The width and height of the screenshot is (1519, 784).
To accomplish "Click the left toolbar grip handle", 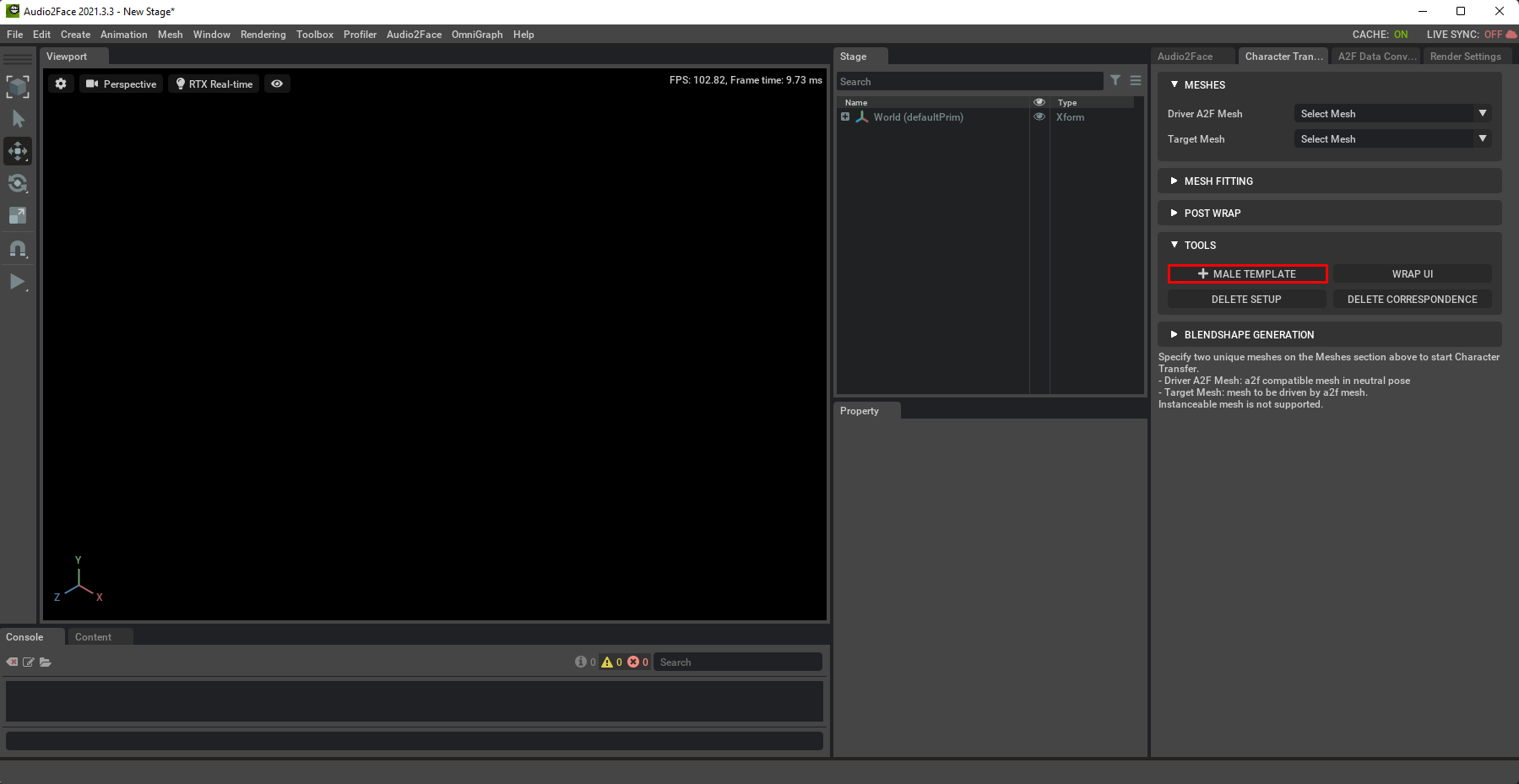I will point(18,59).
